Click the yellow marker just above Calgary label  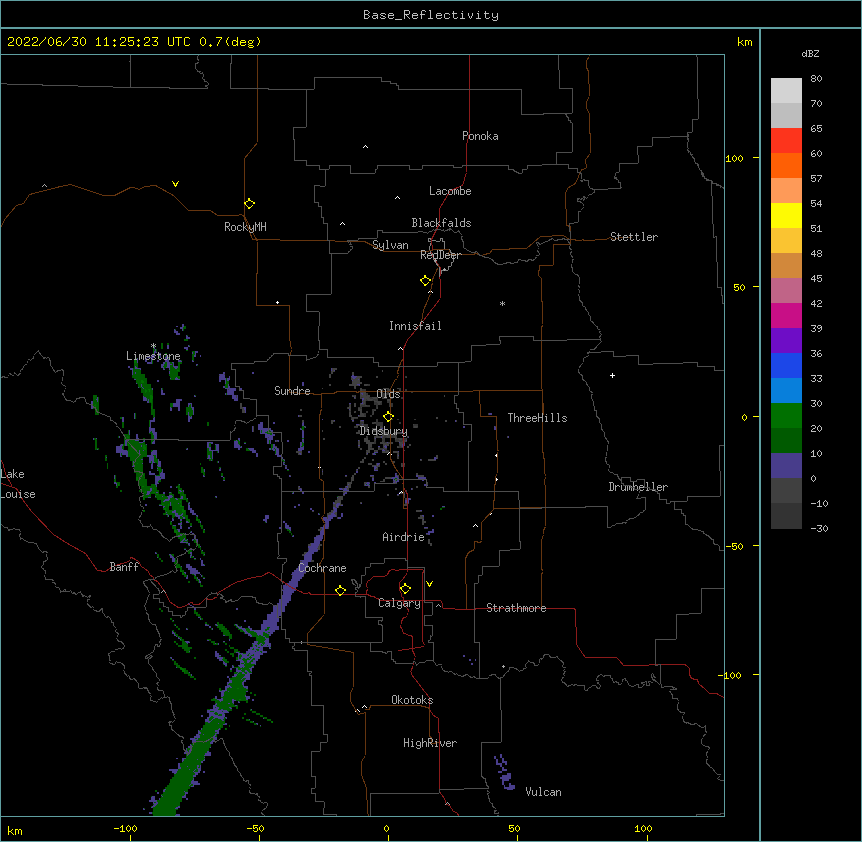[x=405, y=589]
